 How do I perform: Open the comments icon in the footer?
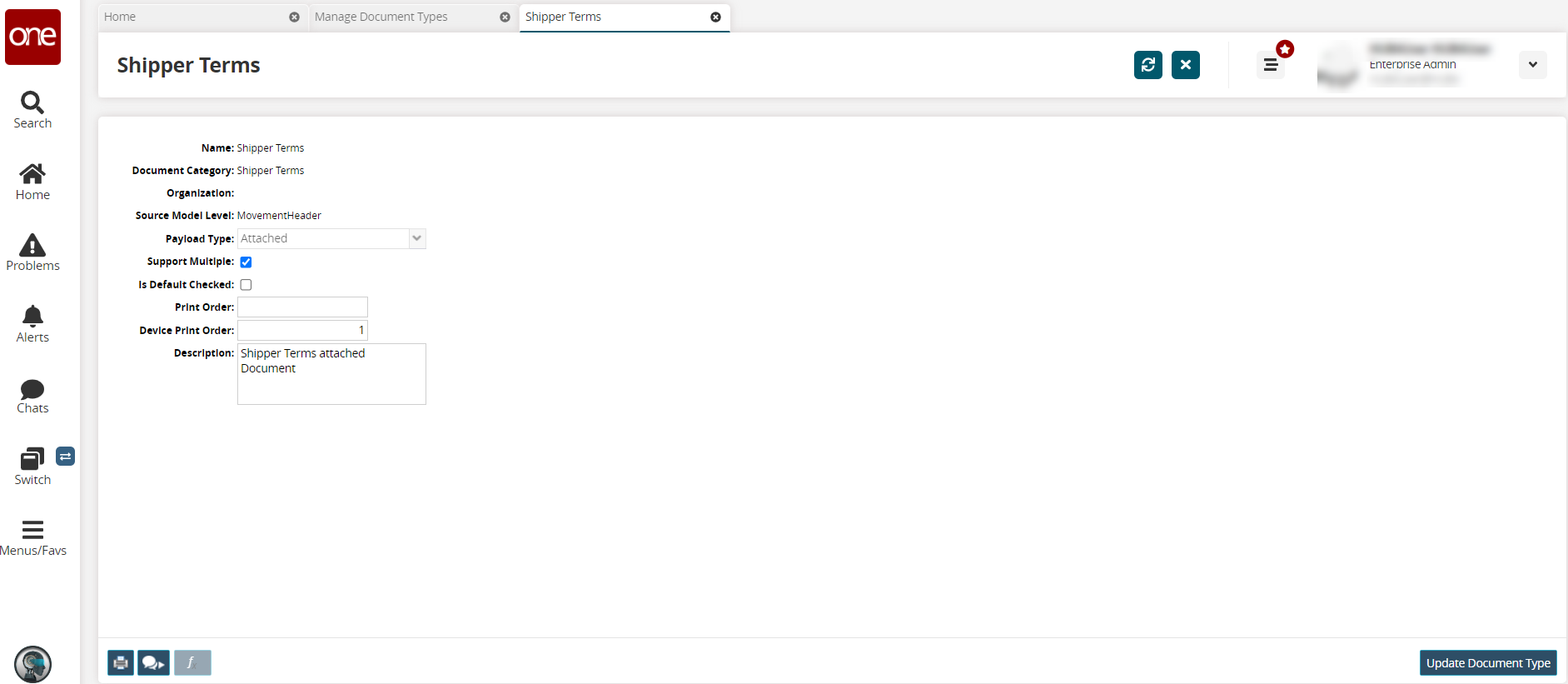154,663
